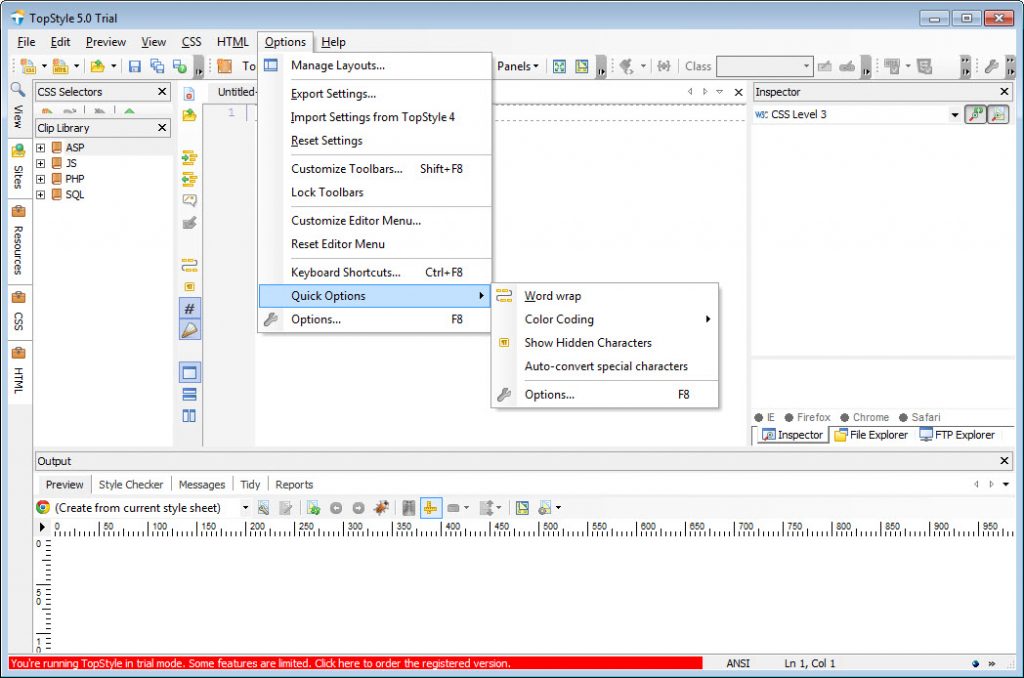Open the Sites side panel button
Image resolution: width=1024 pixels, height=678 pixels.
(x=18, y=168)
